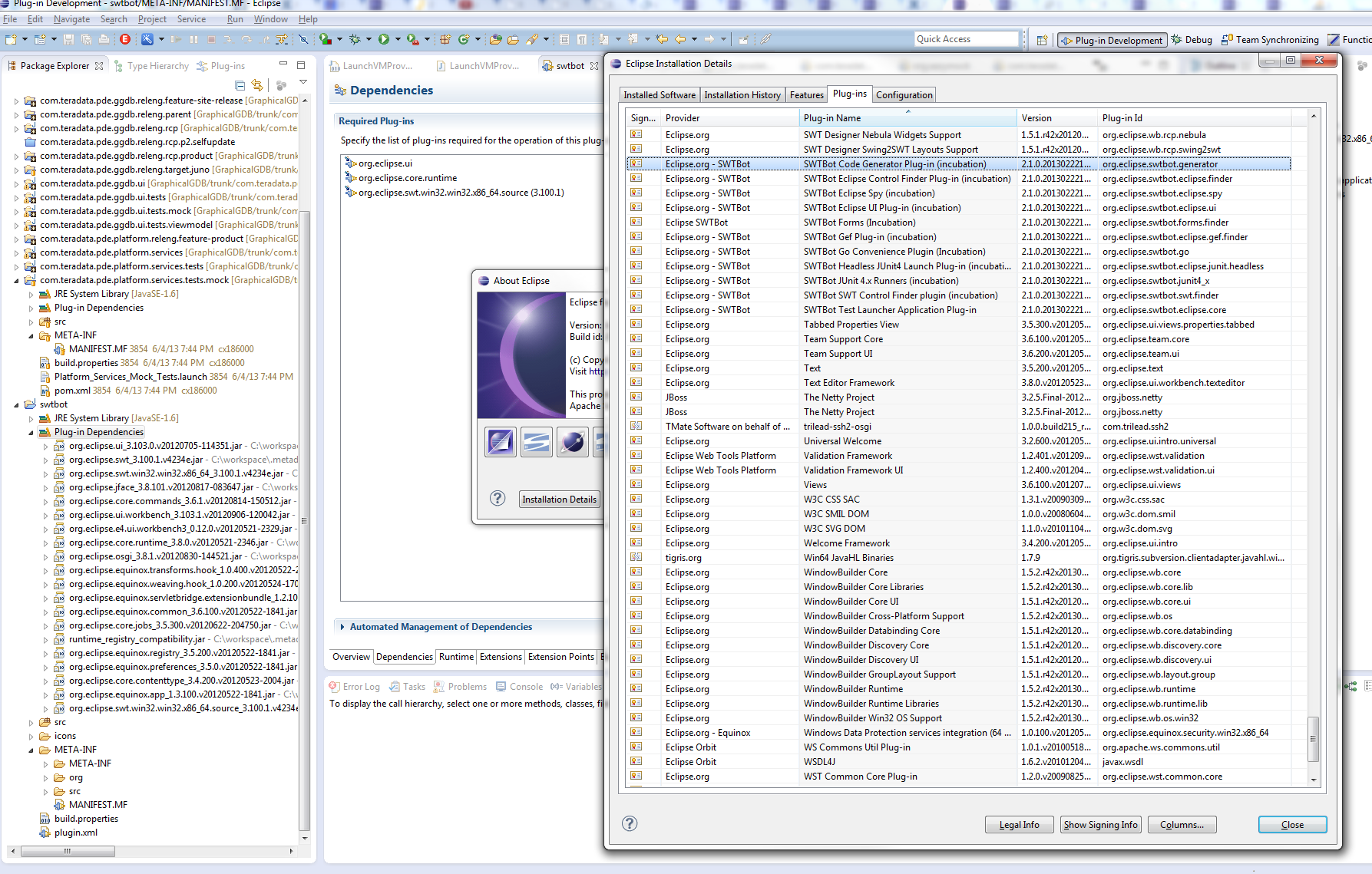This screenshot has width=1372, height=874.
Task: Click the Forward navigation arrow in toolbar
Action: click(709, 39)
